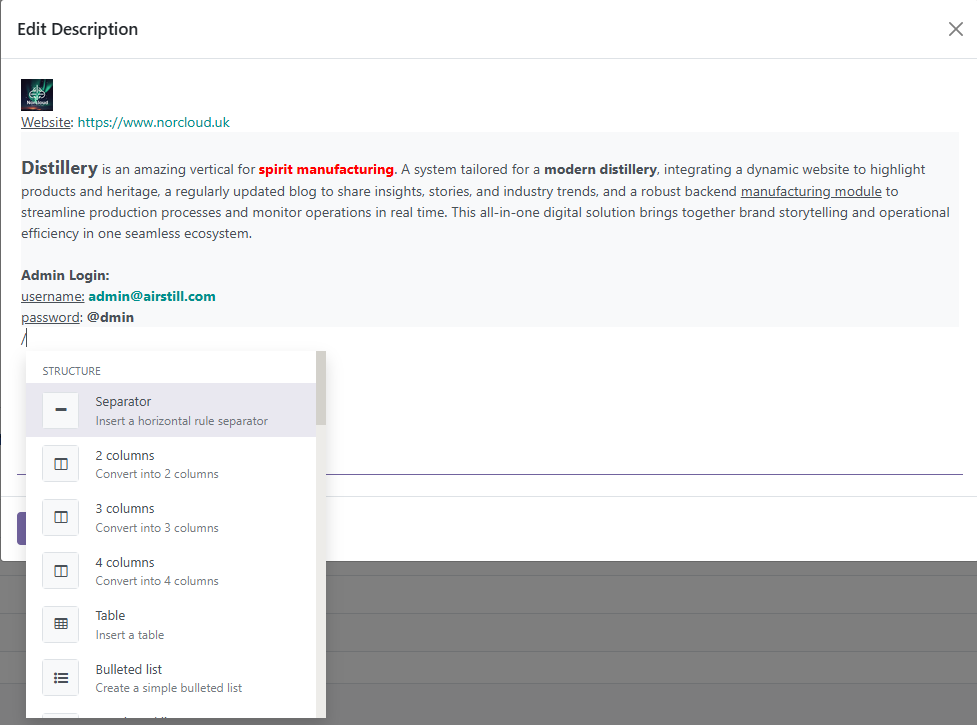Choose the '2 columns' menu label
The width and height of the screenshot is (977, 725).
point(125,455)
